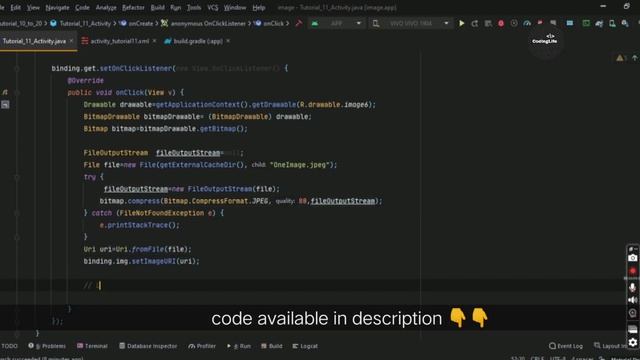Collapse the onClick method fold marker
The image size is (640, 360).
(x=17, y=93)
